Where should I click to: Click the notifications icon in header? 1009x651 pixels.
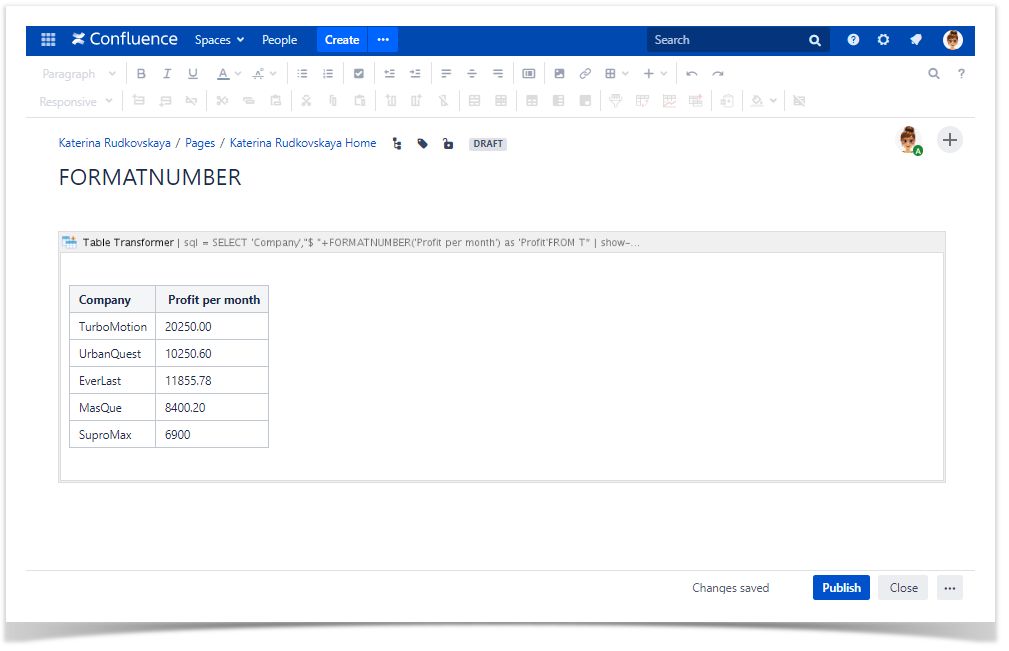[x=915, y=40]
